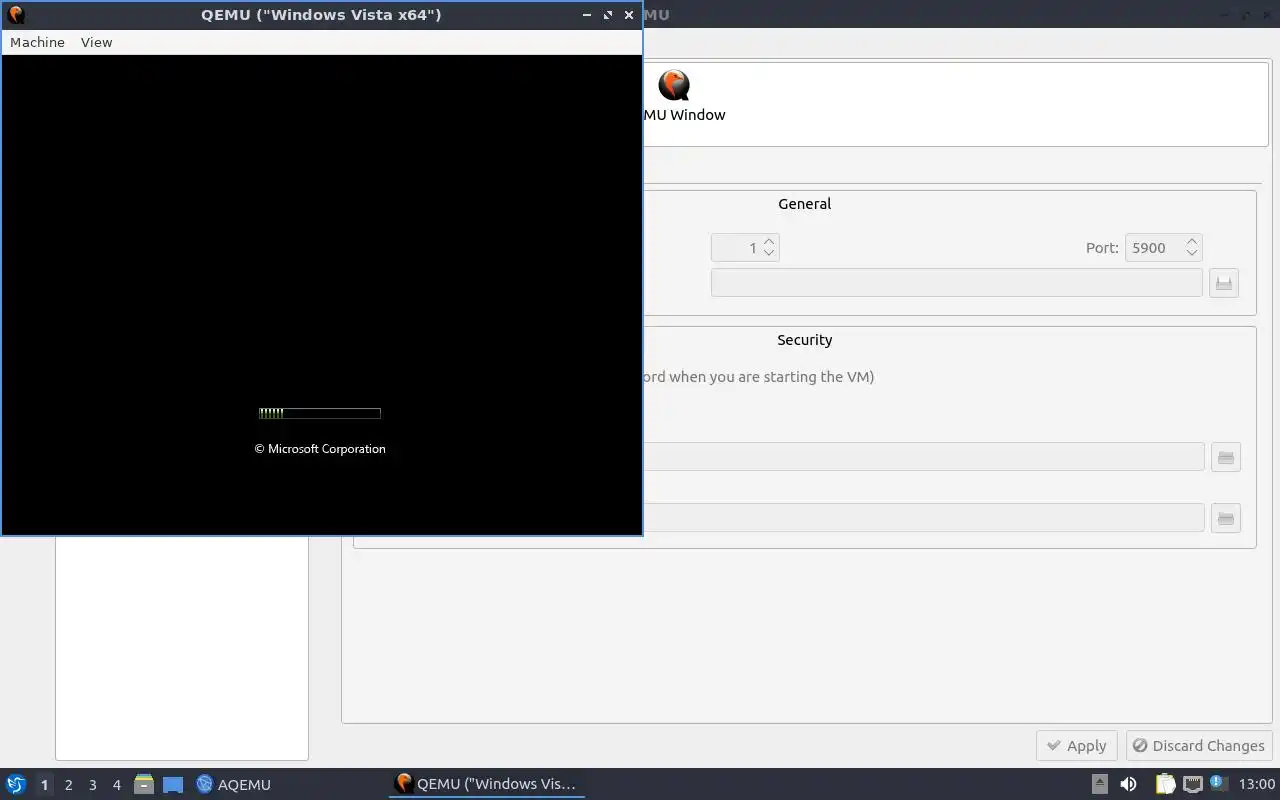Switch to workspace 3 in the pager
Screen dimensions: 1280x800
coord(92,785)
